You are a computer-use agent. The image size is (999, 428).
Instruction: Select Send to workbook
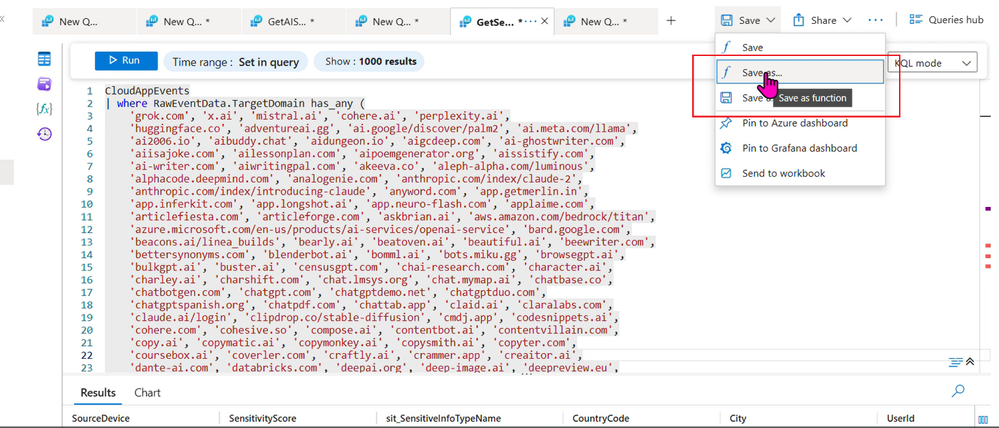coord(800,173)
